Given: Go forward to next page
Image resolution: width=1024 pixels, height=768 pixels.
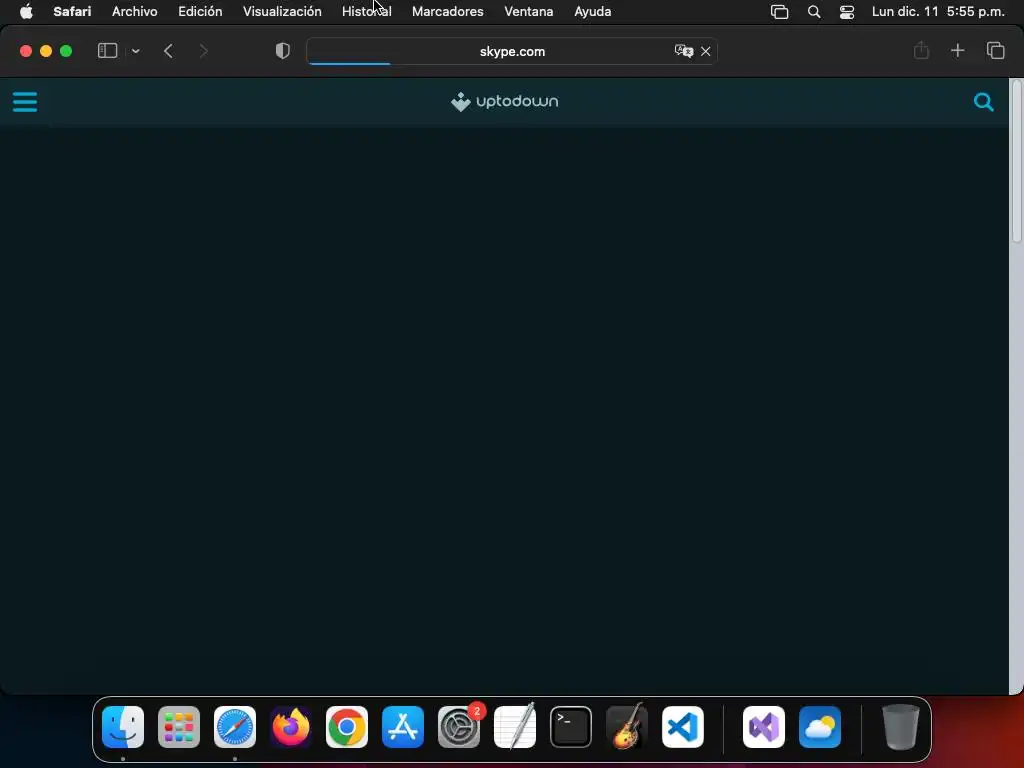Looking at the screenshot, I should (203, 51).
